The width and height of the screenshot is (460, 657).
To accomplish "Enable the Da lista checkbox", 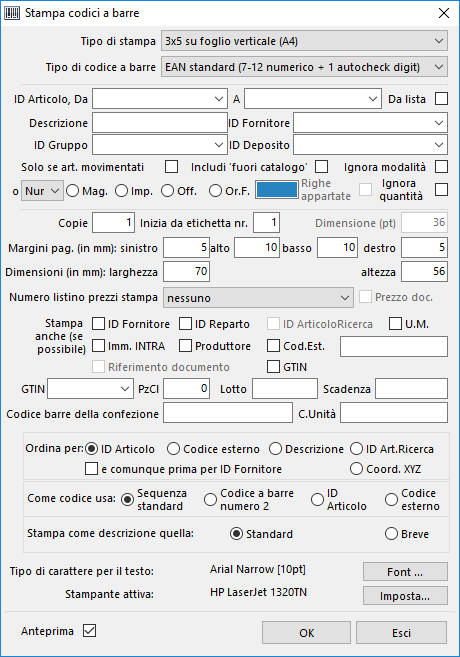I will [441, 99].
